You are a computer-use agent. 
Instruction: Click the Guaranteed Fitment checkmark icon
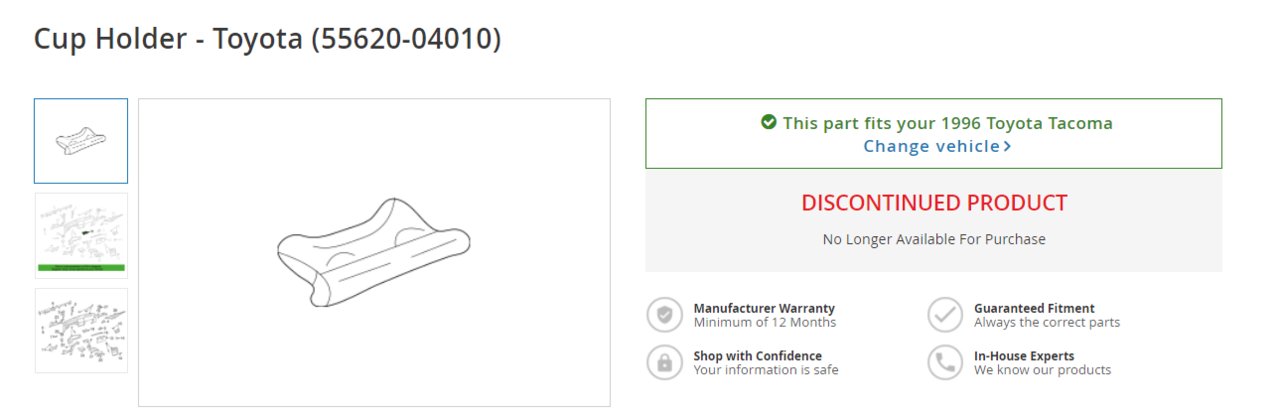click(944, 315)
